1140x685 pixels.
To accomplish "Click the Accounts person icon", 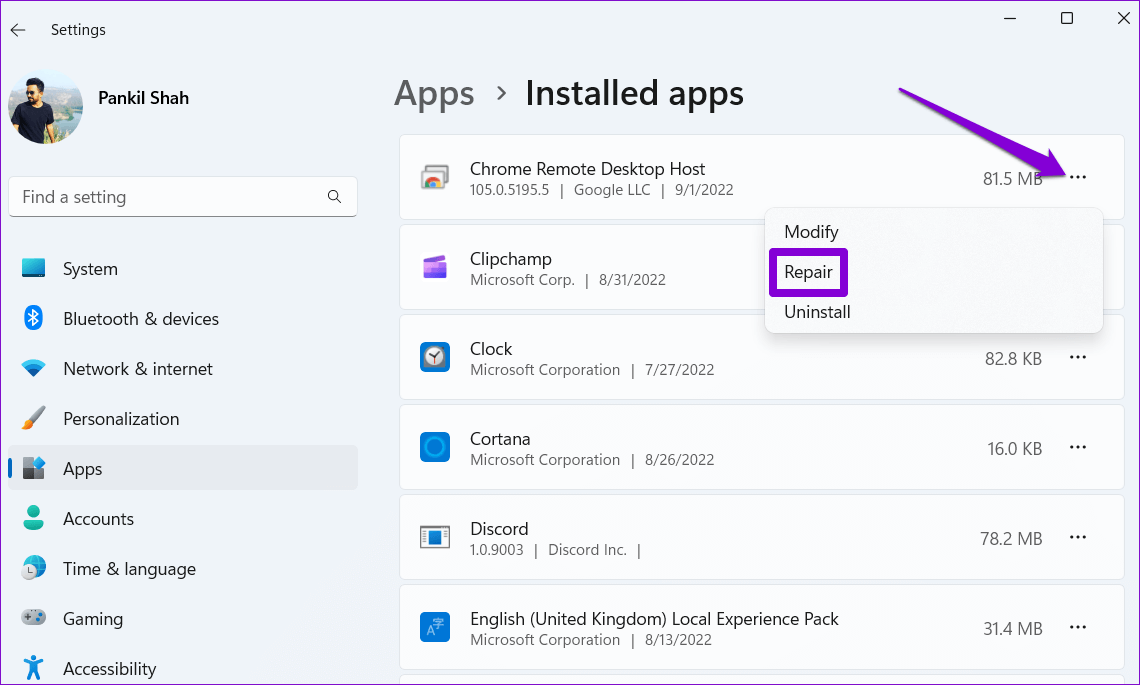I will (33, 518).
